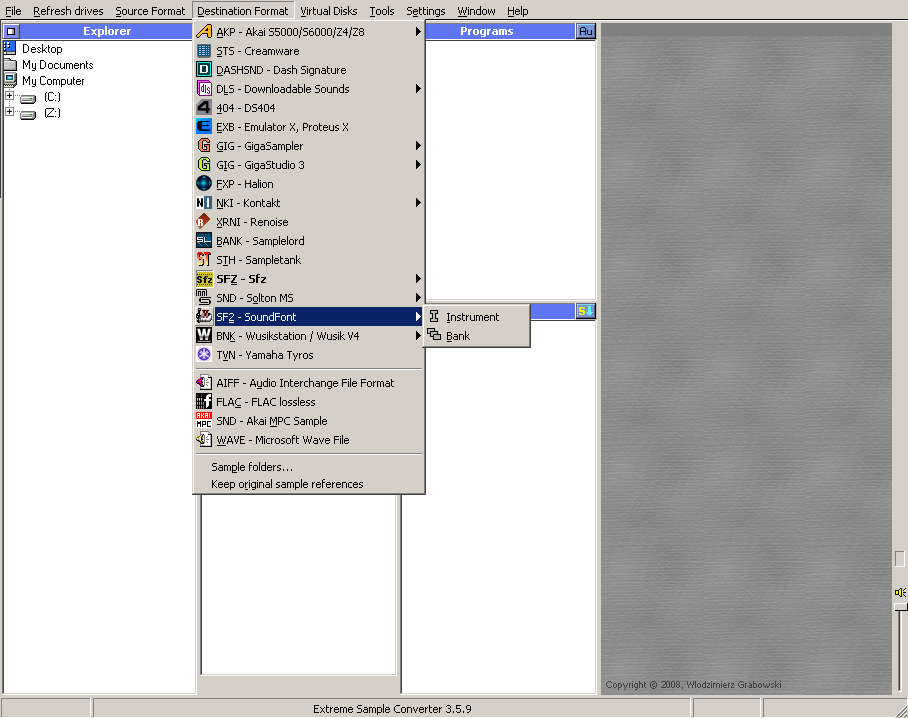Select My Computer in Explorer tree
Viewport: 908px width, 718px height.
(53, 81)
